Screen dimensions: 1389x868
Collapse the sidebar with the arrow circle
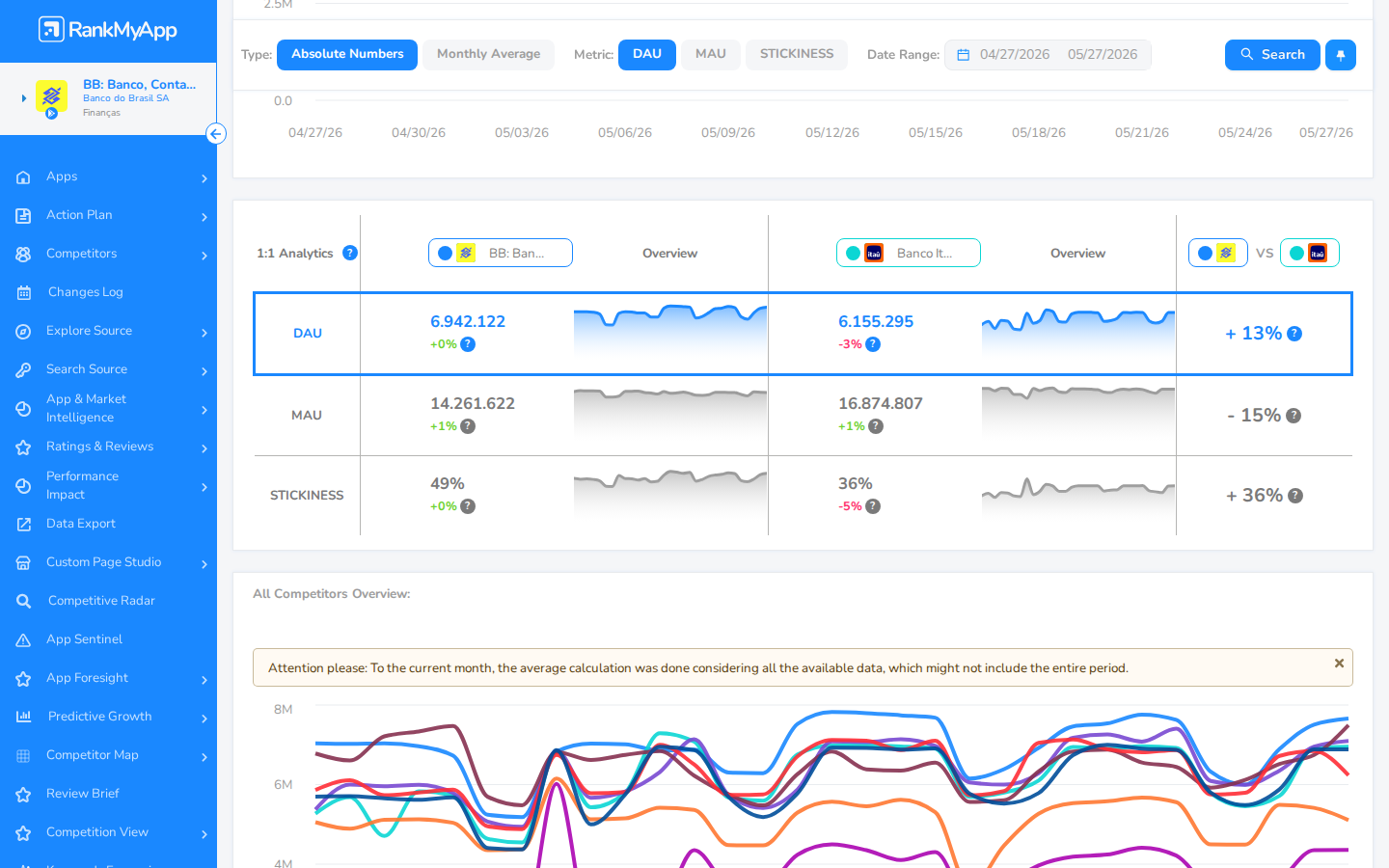pos(216,134)
